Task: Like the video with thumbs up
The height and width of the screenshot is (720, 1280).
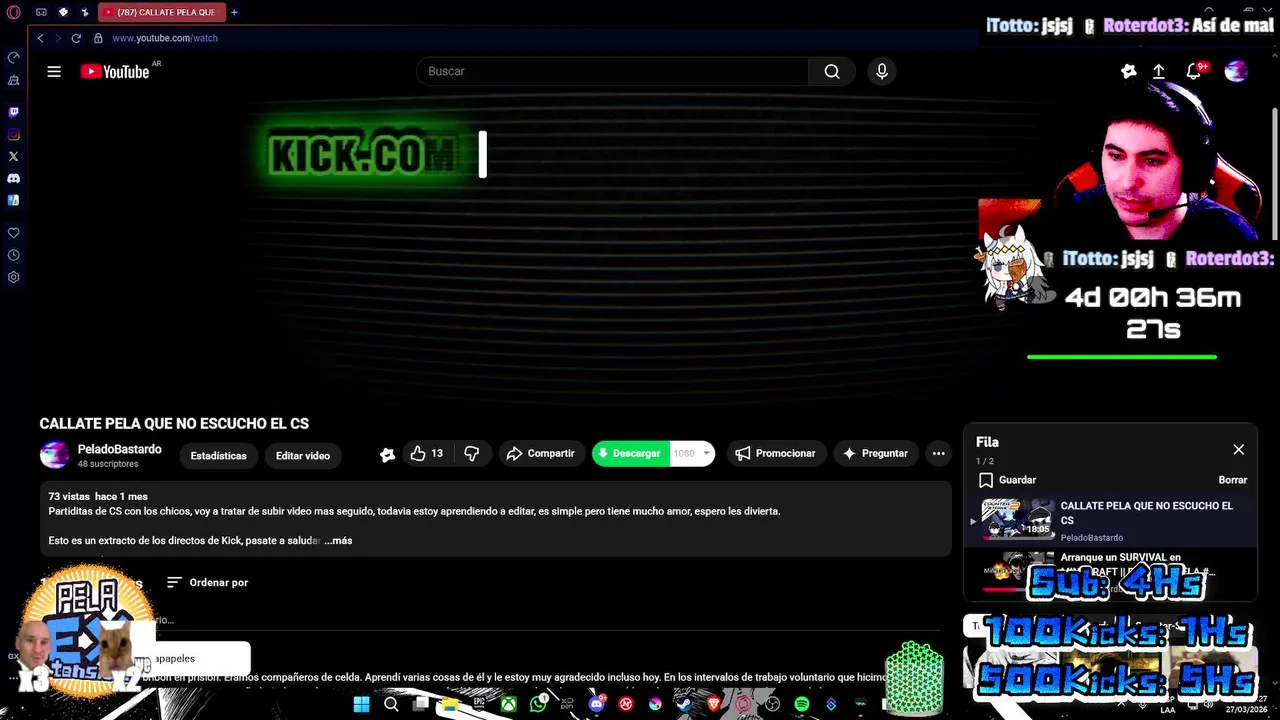Action: click(426, 454)
